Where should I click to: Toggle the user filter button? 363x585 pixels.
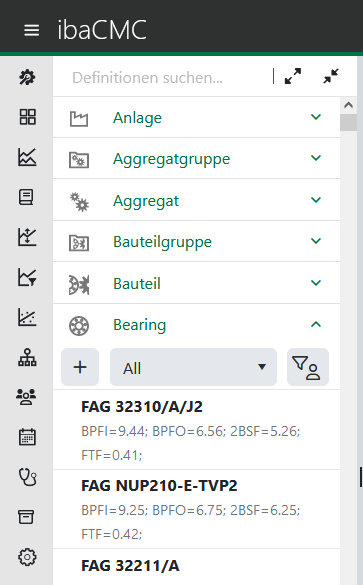308,367
